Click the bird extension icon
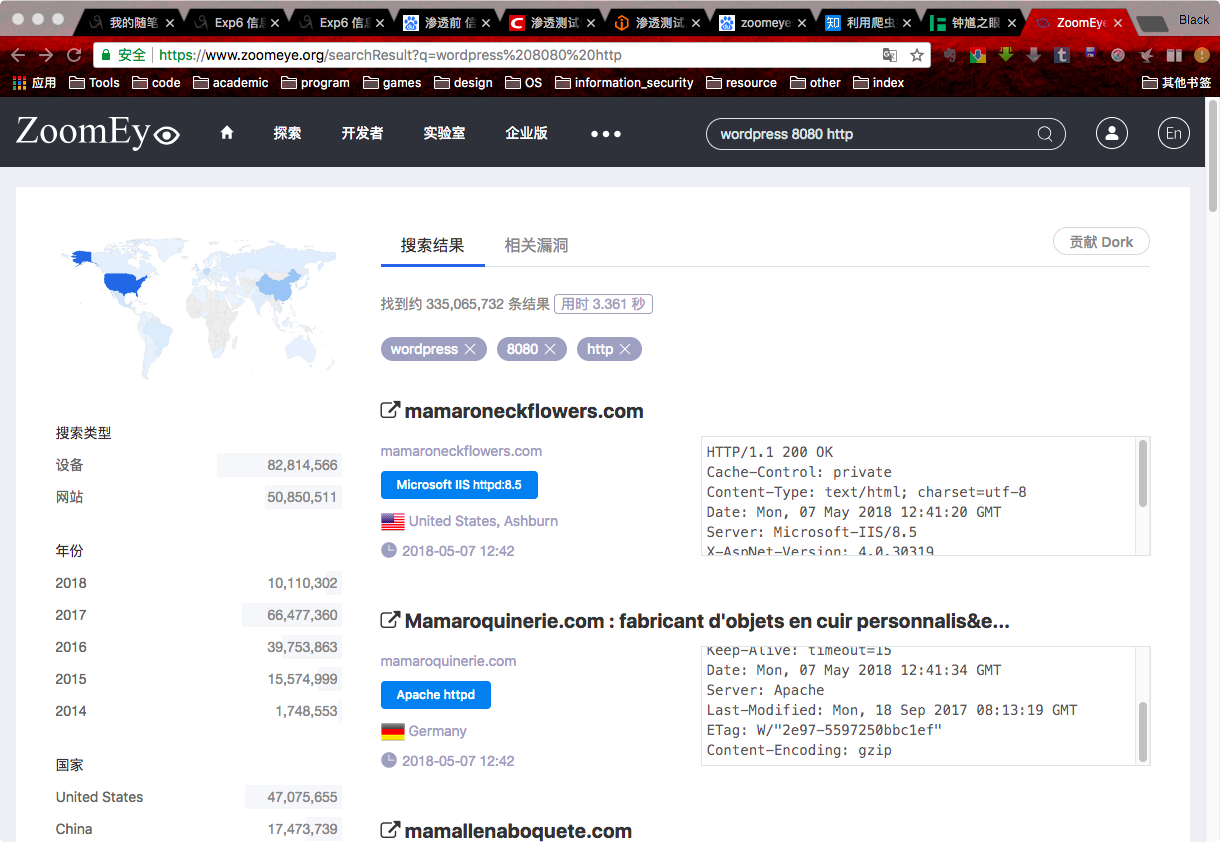This screenshot has height=842, width=1220. pyautogui.click(x=1146, y=55)
